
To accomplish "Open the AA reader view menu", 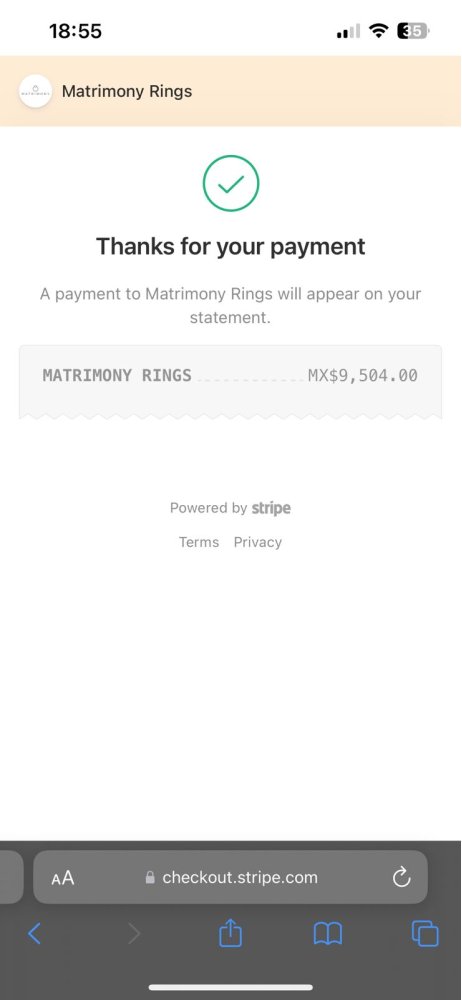I will click(x=63, y=878).
